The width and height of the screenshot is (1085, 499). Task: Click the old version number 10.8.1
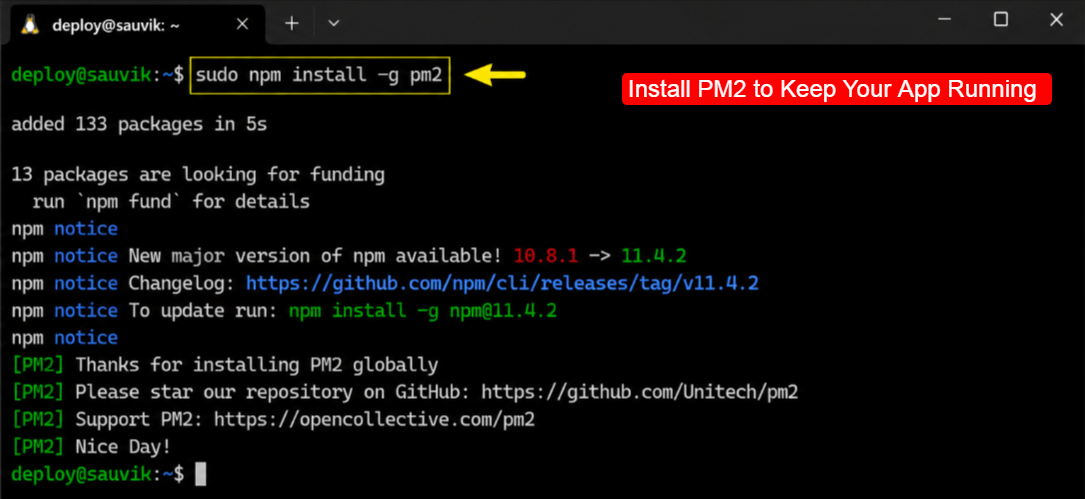tap(545, 256)
